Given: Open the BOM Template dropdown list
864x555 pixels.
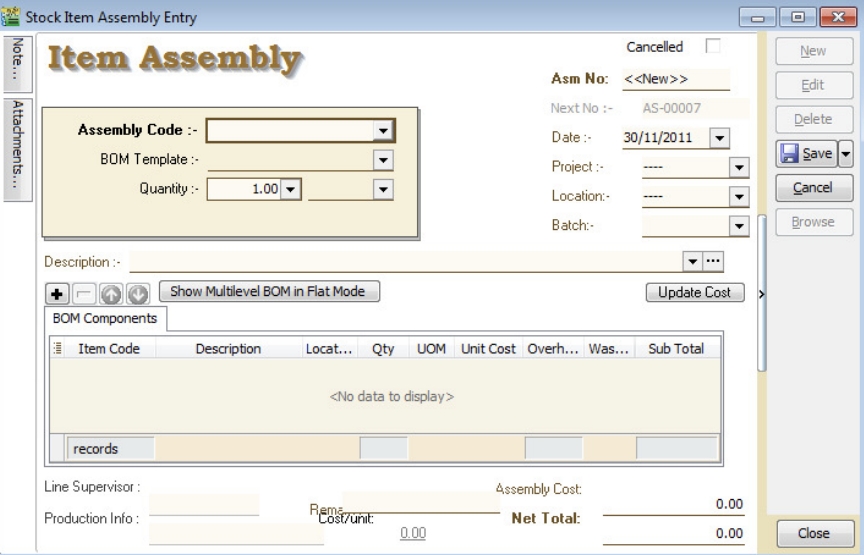Looking at the screenshot, I should coord(381,158).
